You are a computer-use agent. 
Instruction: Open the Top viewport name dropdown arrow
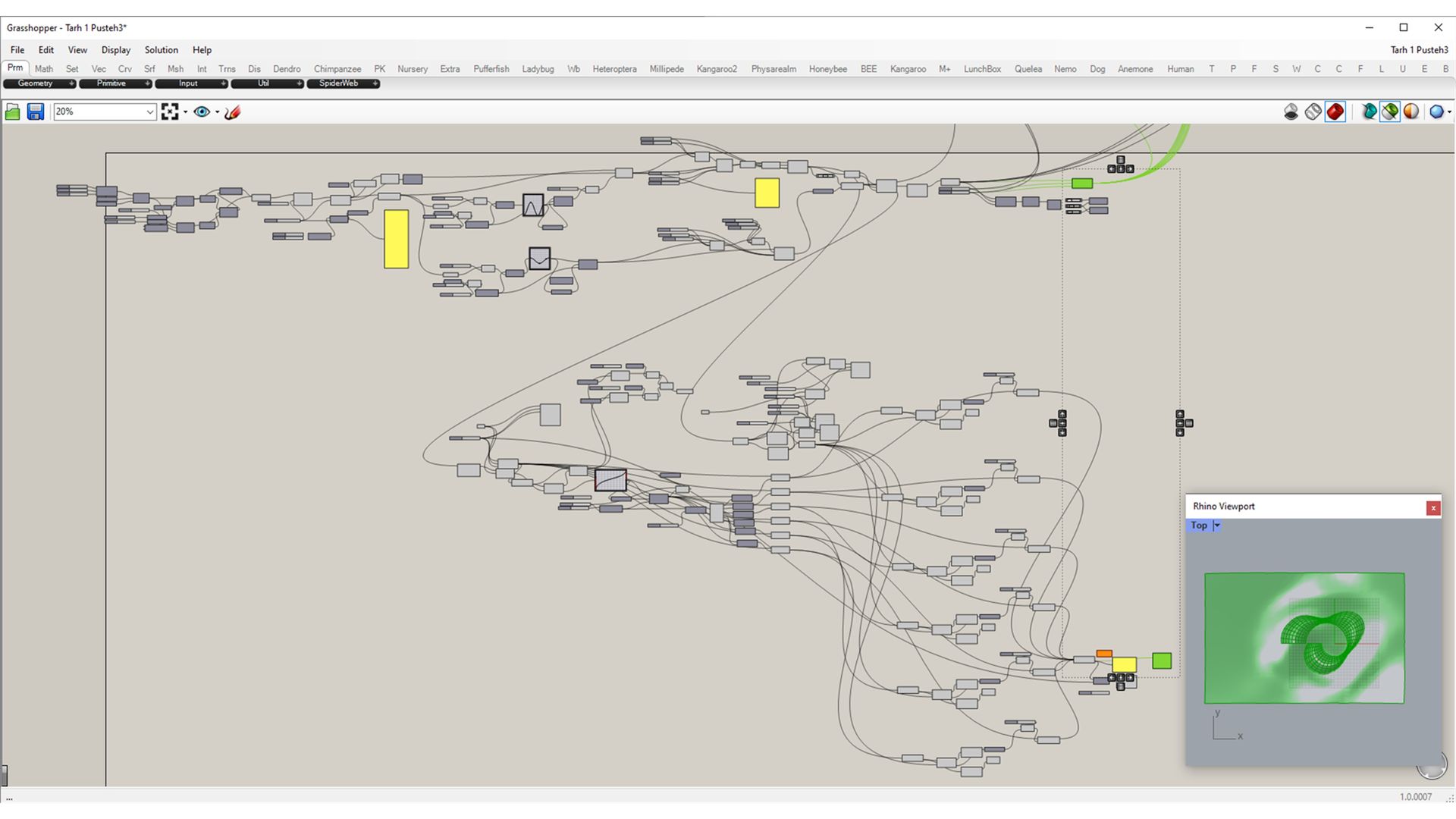tap(1217, 526)
